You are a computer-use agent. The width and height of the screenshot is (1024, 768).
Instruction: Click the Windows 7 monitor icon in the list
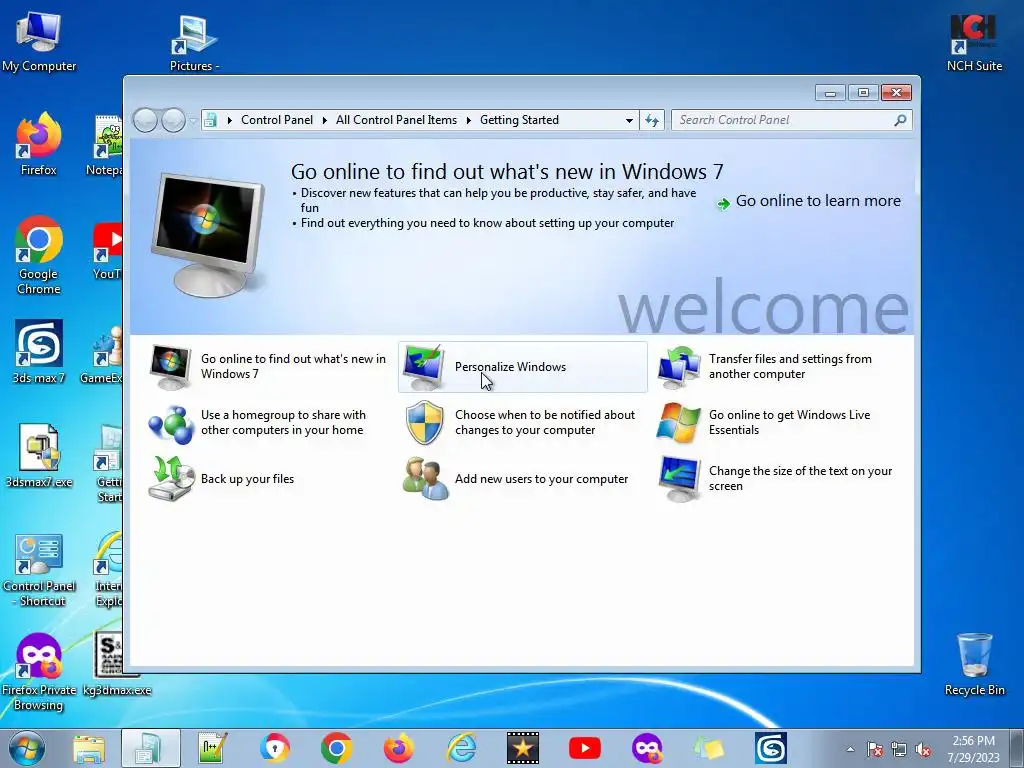tap(170, 367)
